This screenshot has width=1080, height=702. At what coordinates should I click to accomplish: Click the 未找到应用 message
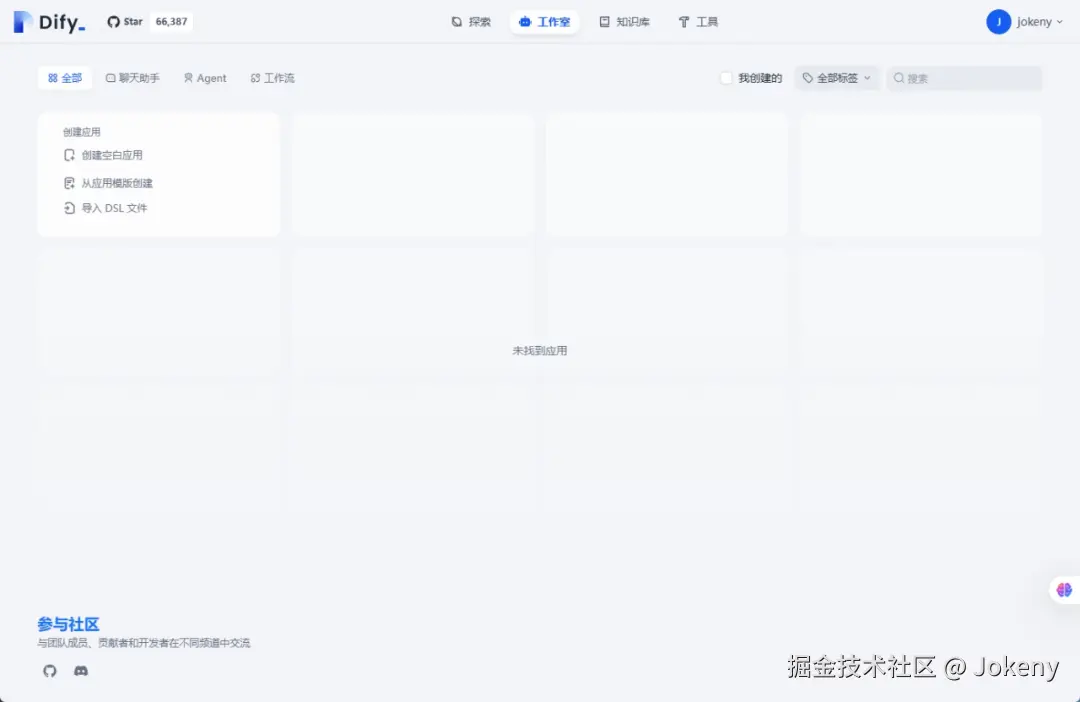pyautogui.click(x=539, y=351)
